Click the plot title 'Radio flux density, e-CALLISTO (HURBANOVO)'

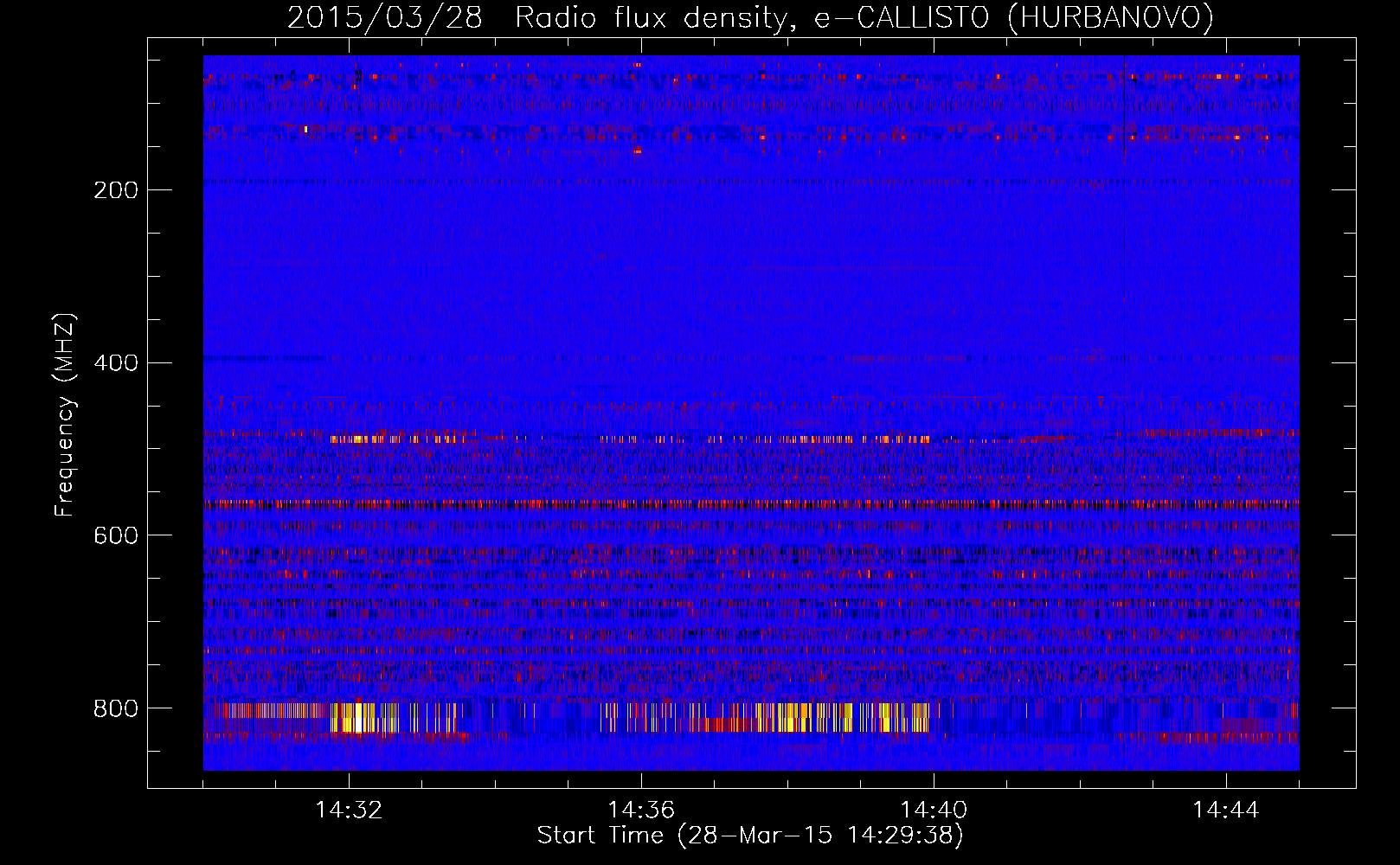(864, 18)
